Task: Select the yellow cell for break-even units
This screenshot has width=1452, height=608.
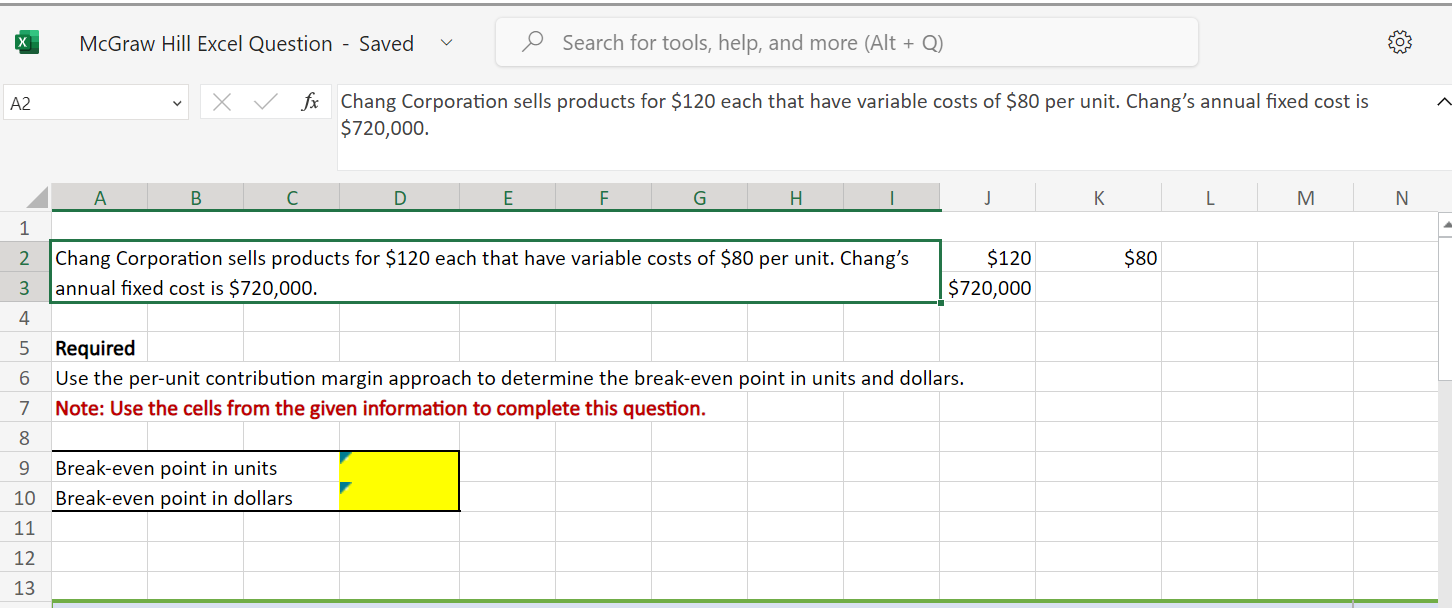Action: coord(399,467)
